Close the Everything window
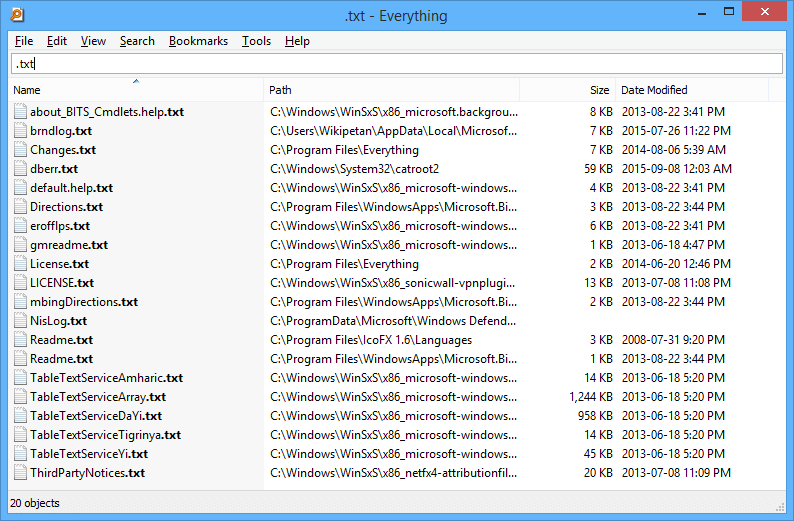The height and width of the screenshot is (521, 794). click(x=765, y=11)
